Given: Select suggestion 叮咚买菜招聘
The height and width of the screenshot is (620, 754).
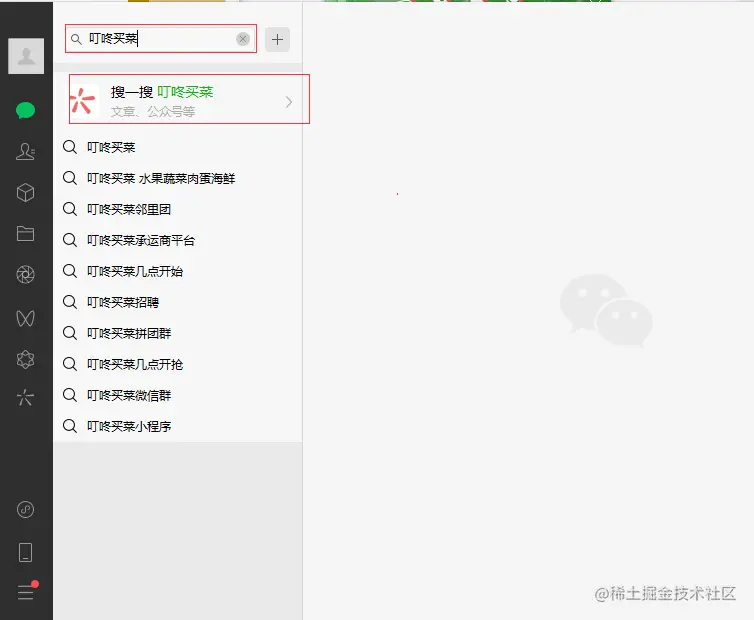Looking at the screenshot, I should (x=178, y=302).
